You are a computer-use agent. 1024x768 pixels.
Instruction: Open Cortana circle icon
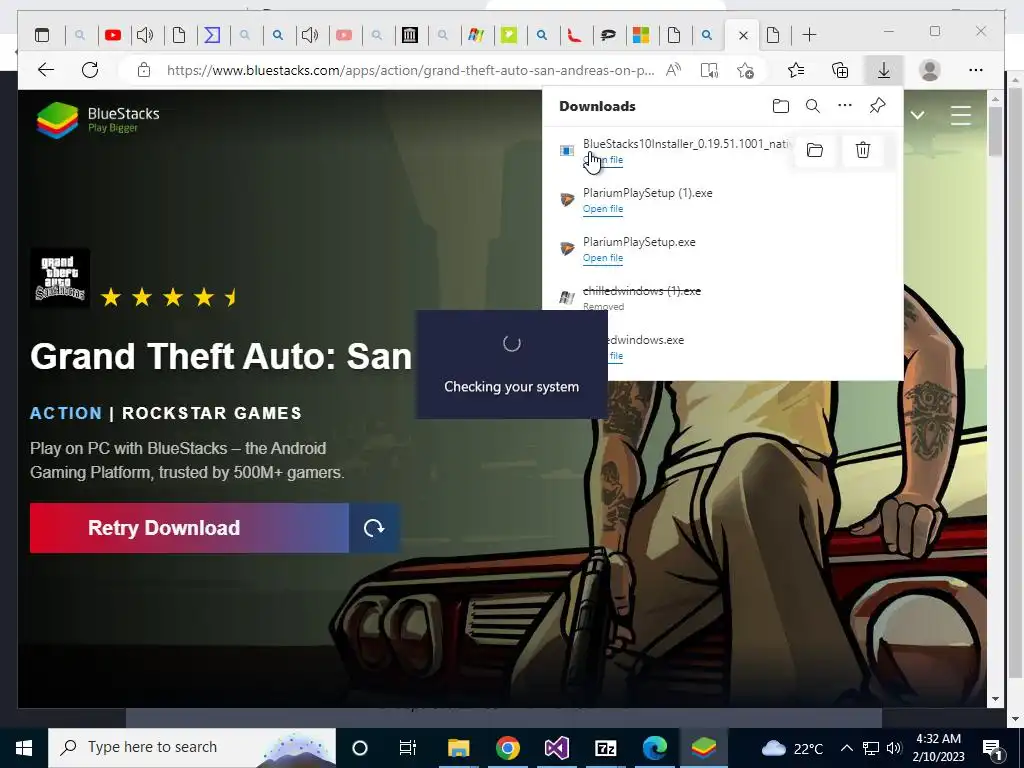(x=360, y=748)
